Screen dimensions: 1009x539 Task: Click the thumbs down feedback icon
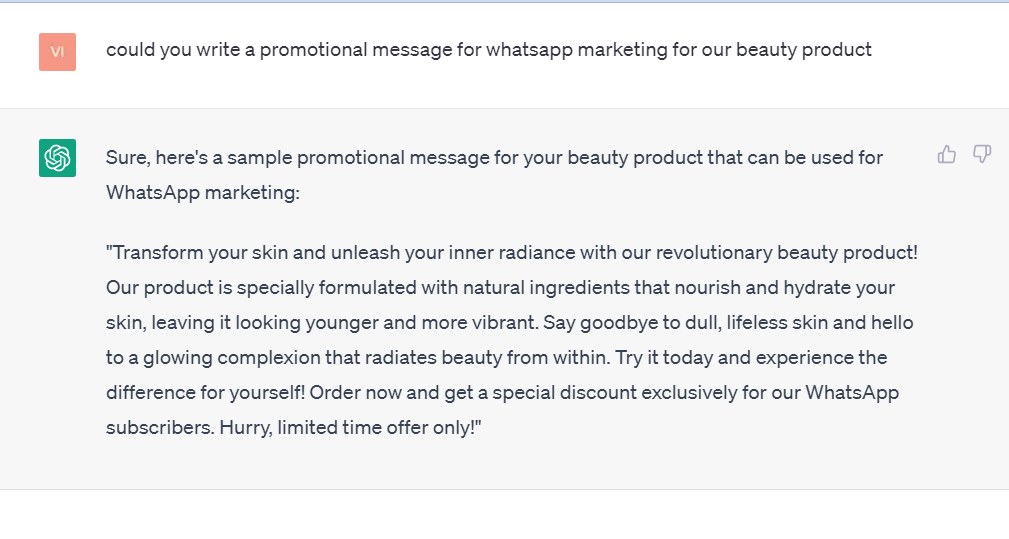[982, 154]
